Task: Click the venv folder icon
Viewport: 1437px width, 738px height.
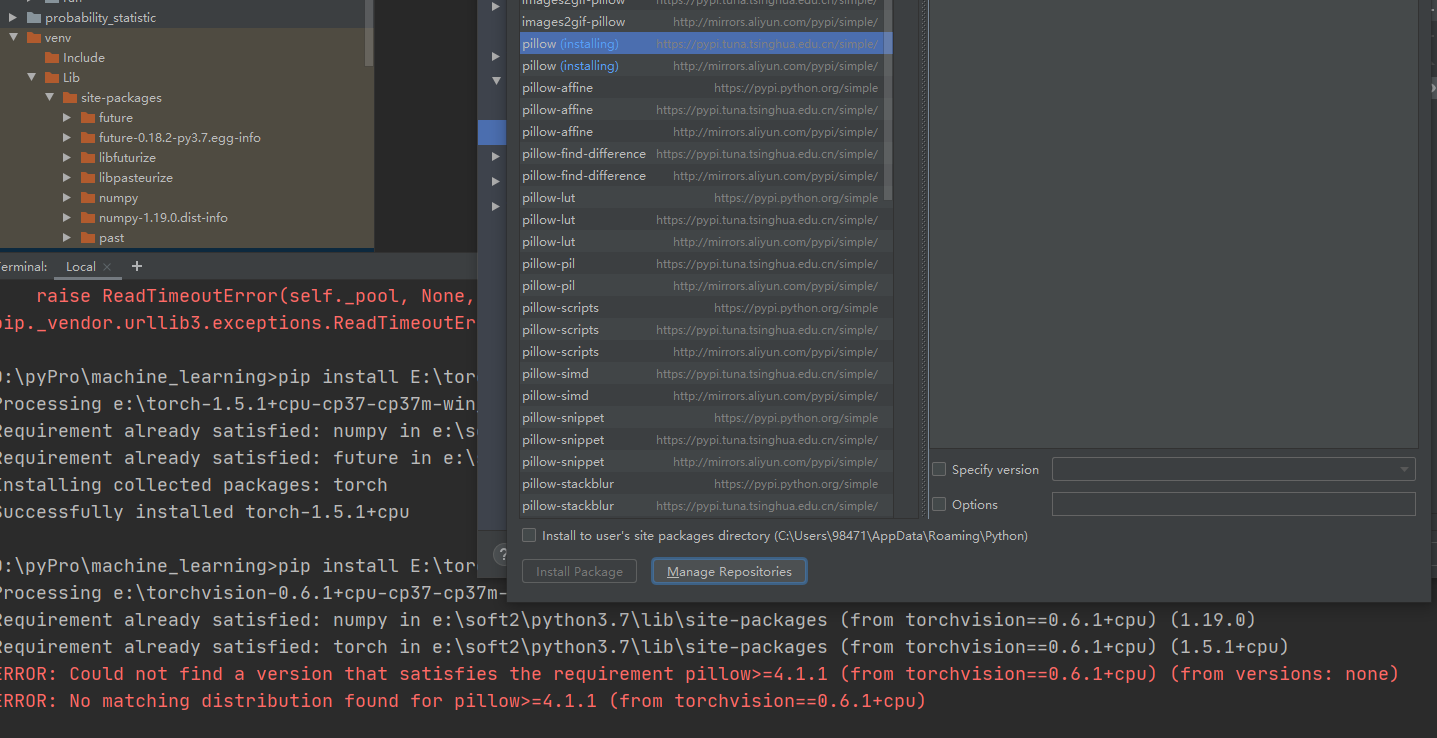Action: (34, 38)
